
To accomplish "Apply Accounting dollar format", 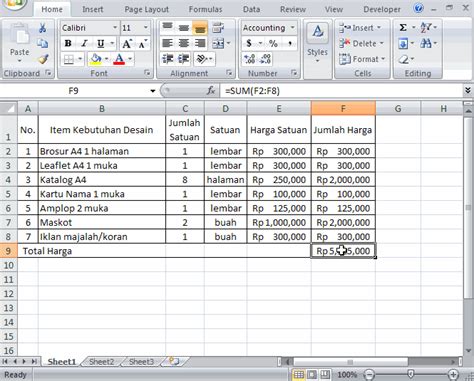I will pyautogui.click(x=249, y=43).
